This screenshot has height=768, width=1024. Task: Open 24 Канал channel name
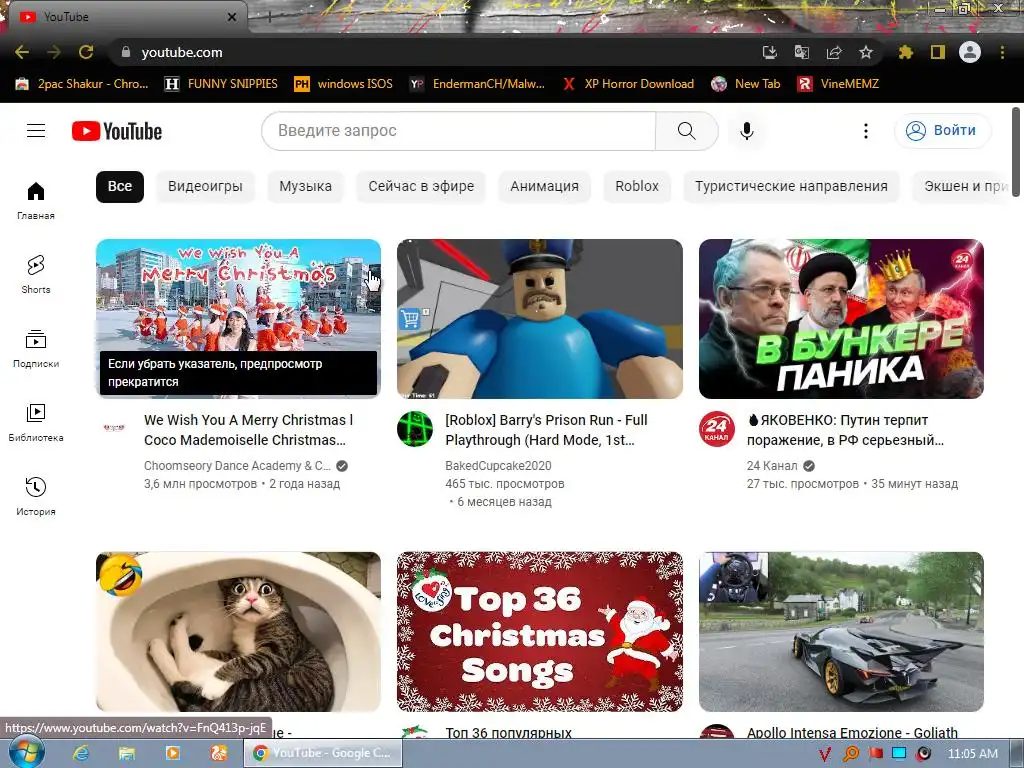tap(772, 466)
